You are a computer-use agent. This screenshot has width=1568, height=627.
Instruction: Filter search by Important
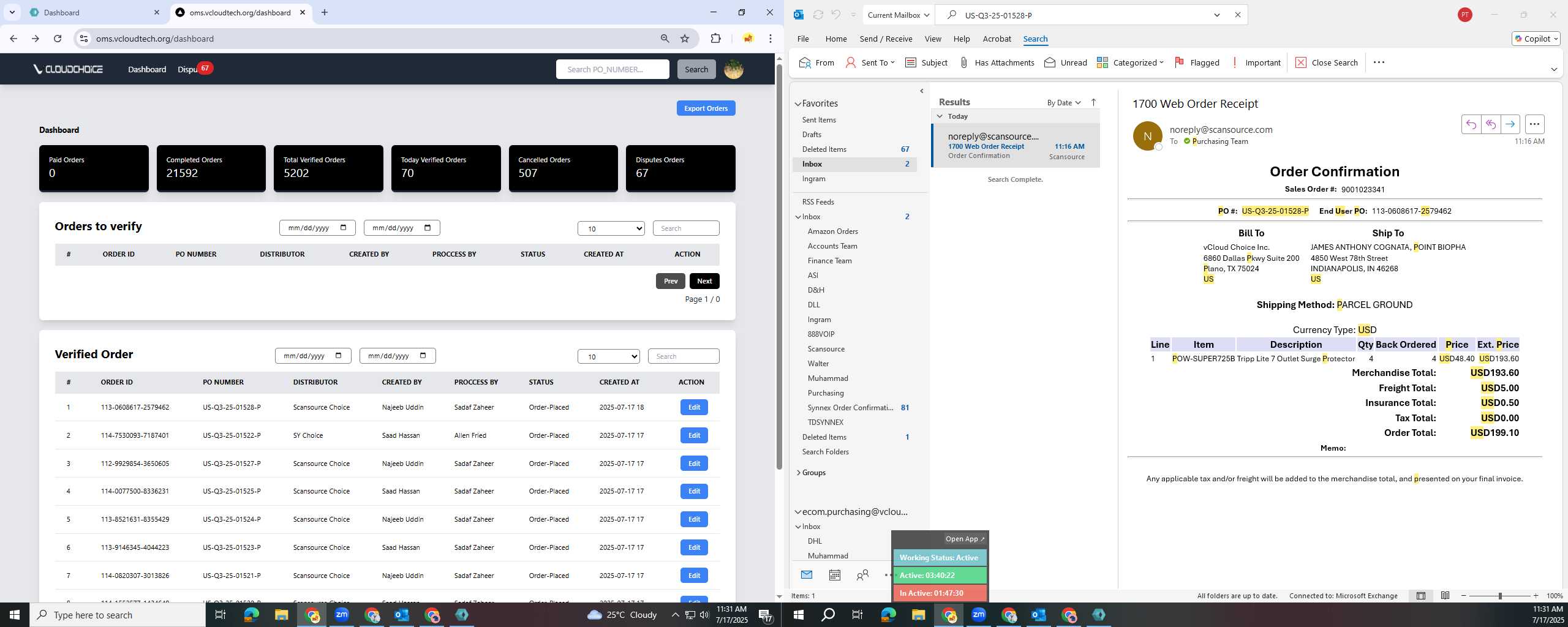[1255, 62]
